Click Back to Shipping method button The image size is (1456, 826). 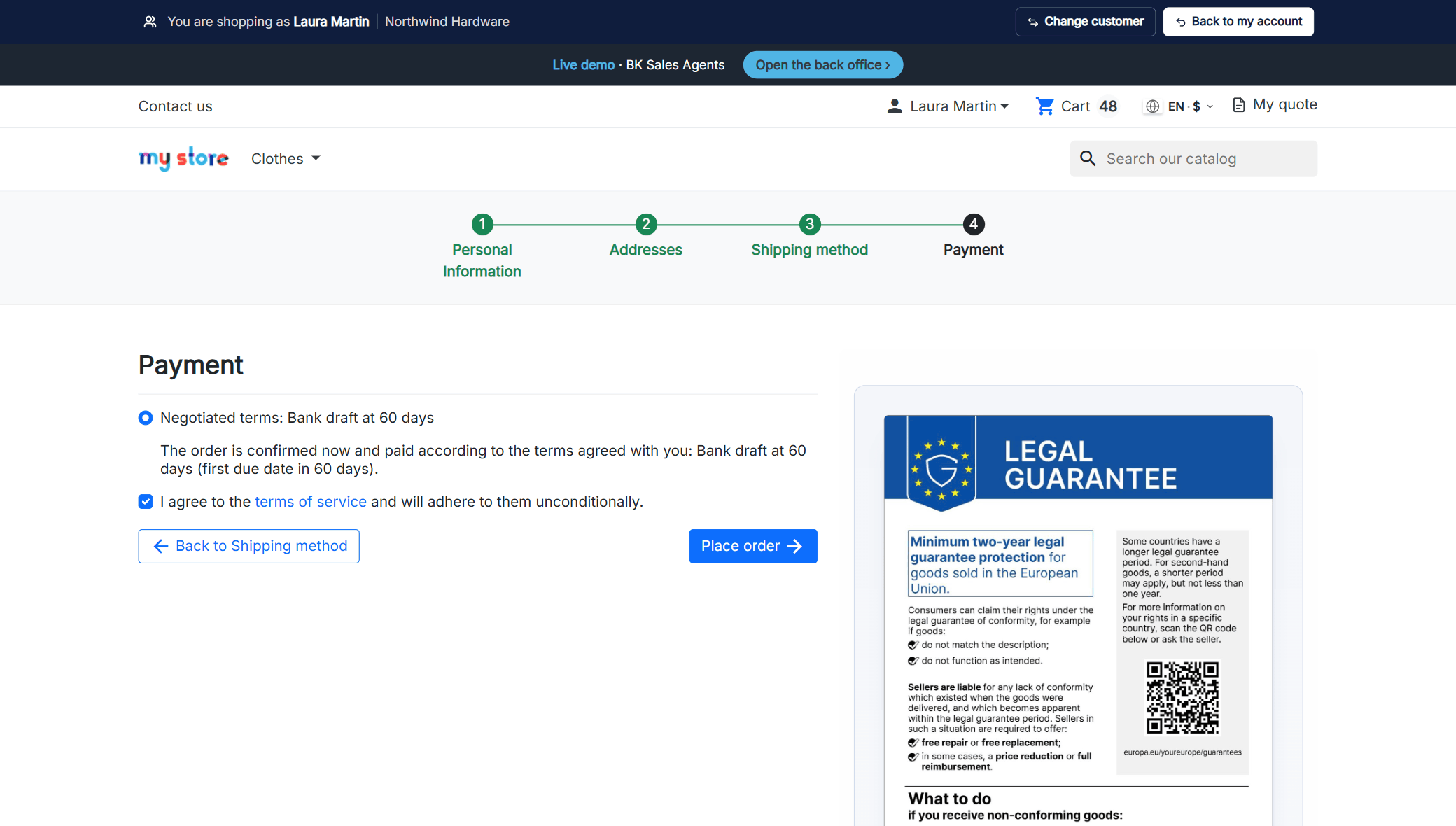[x=249, y=546]
